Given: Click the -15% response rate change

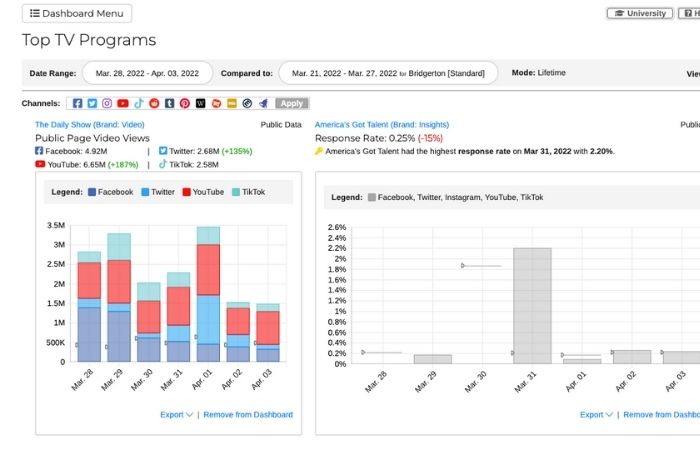Looking at the screenshot, I should (x=430, y=138).
